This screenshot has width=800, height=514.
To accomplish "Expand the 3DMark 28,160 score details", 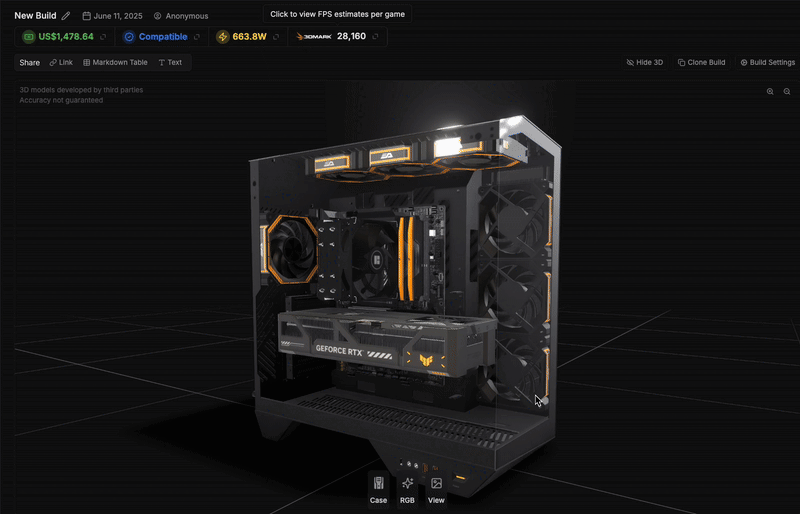I will pos(375,37).
